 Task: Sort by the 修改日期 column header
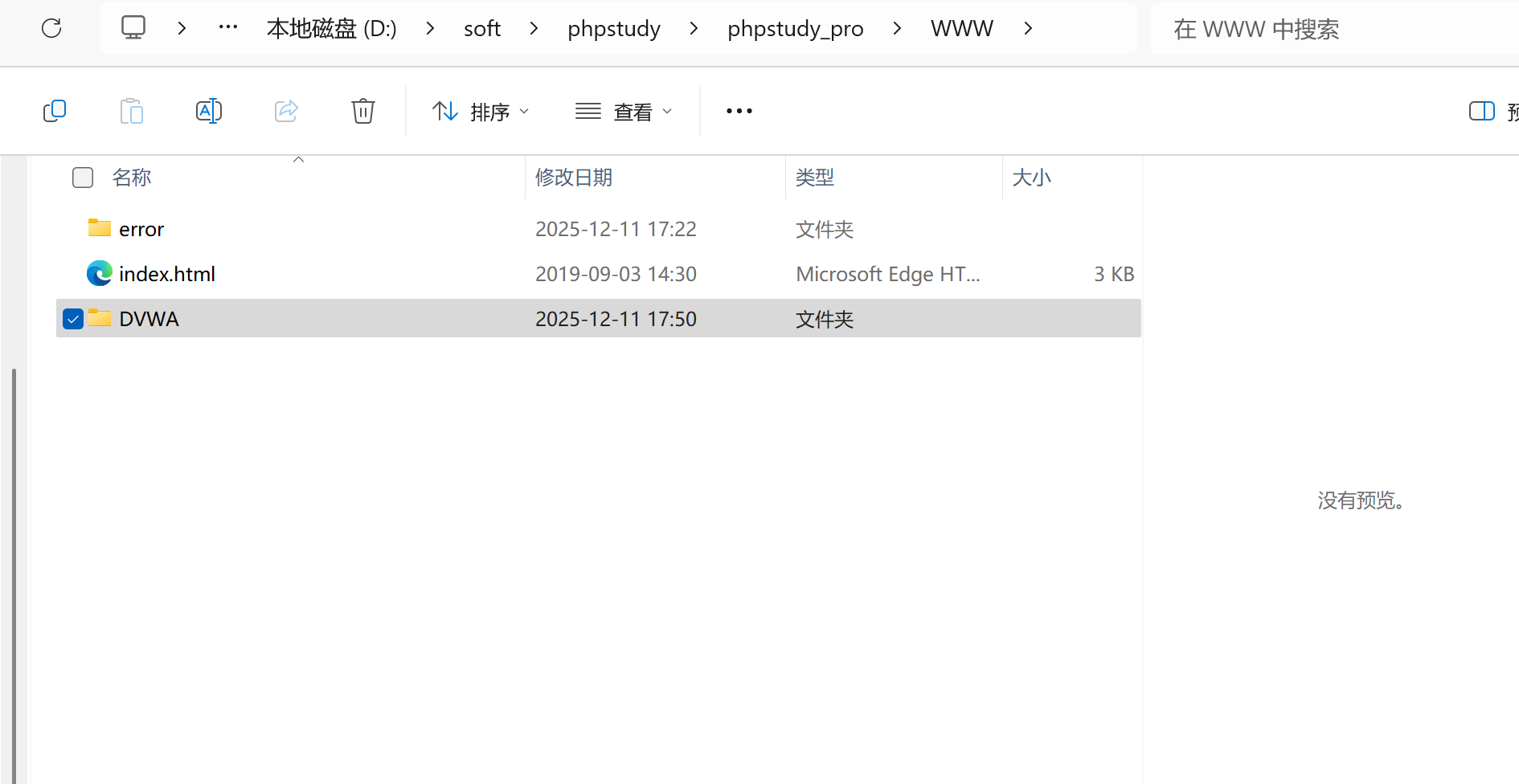574,178
